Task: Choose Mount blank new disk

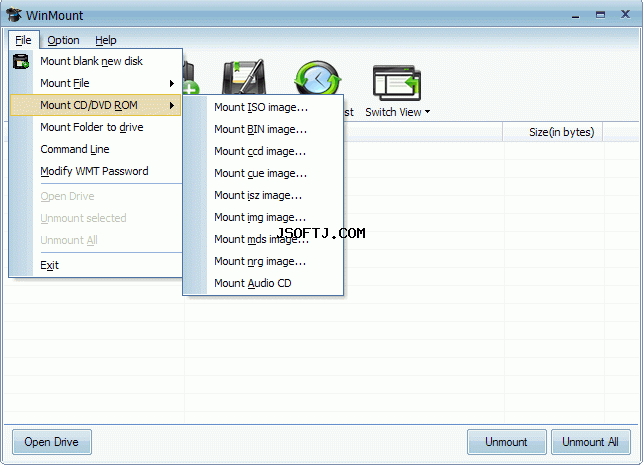Action: point(95,61)
